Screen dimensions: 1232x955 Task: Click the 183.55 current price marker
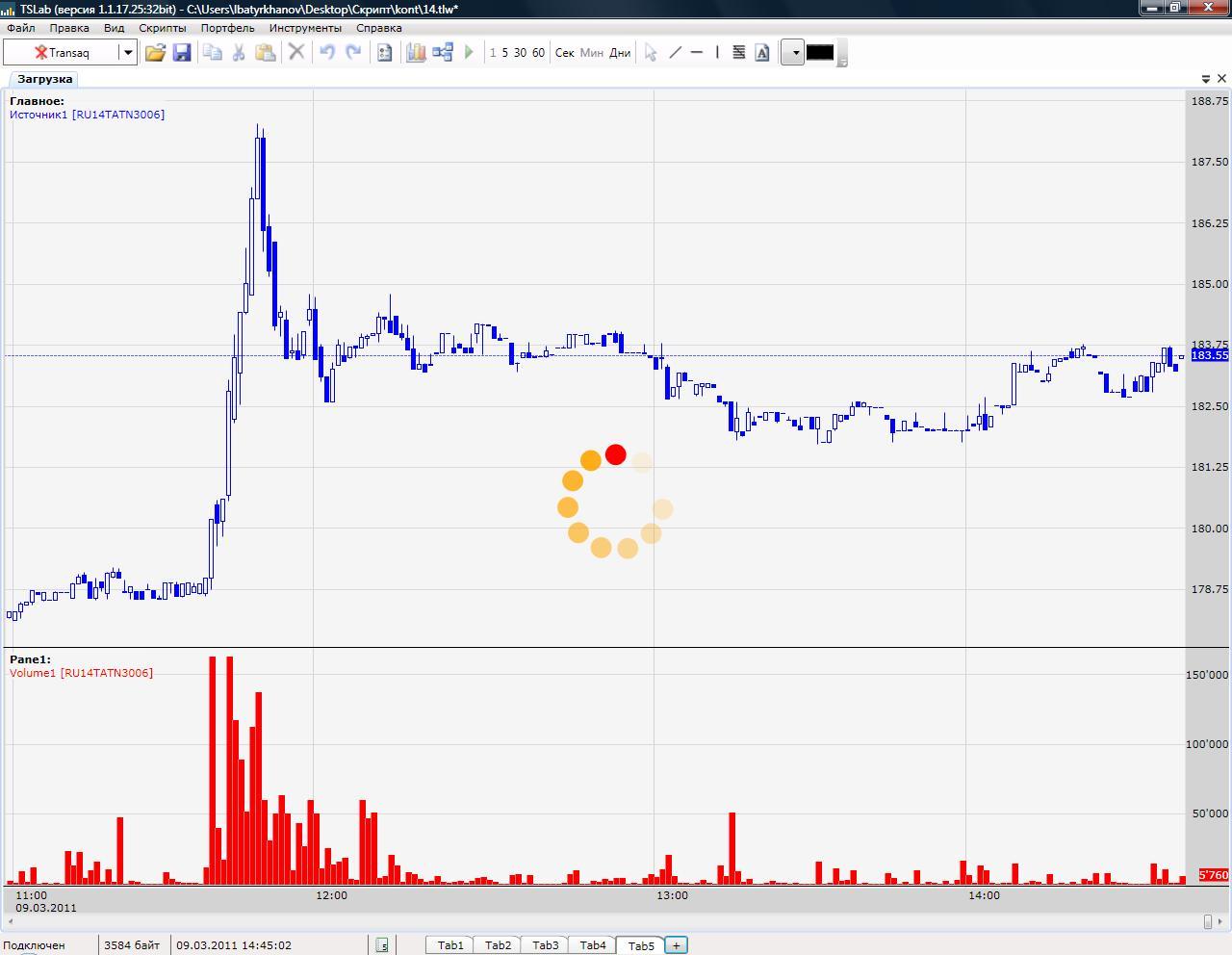1210,355
